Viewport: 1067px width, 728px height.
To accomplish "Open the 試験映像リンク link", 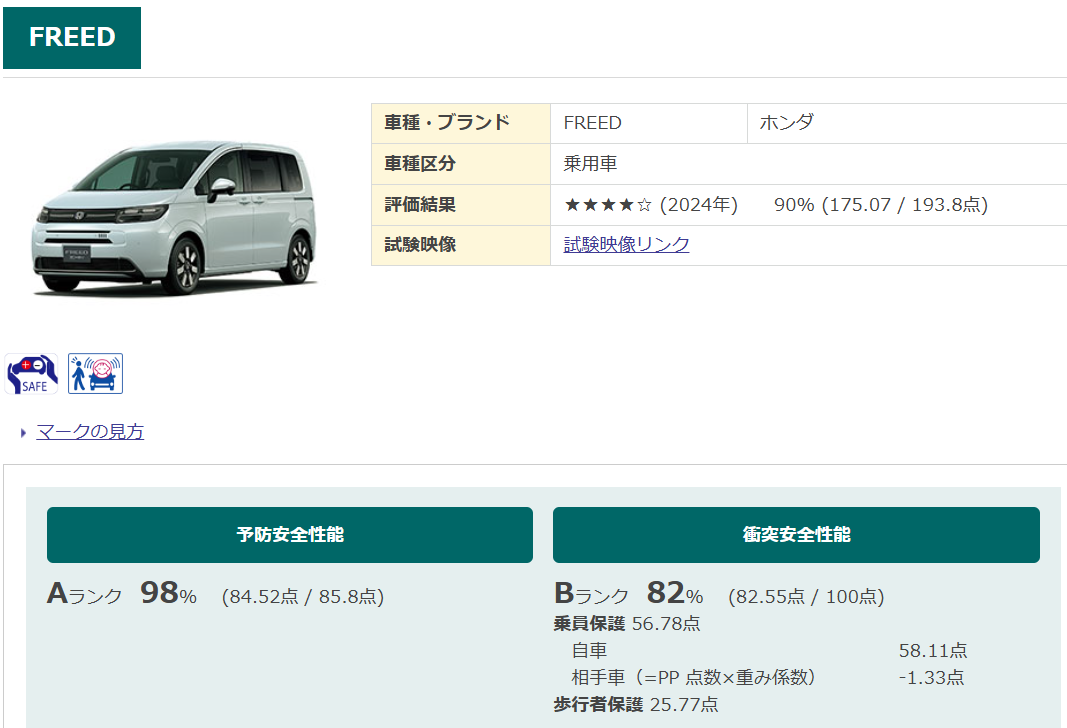I will pos(626,244).
